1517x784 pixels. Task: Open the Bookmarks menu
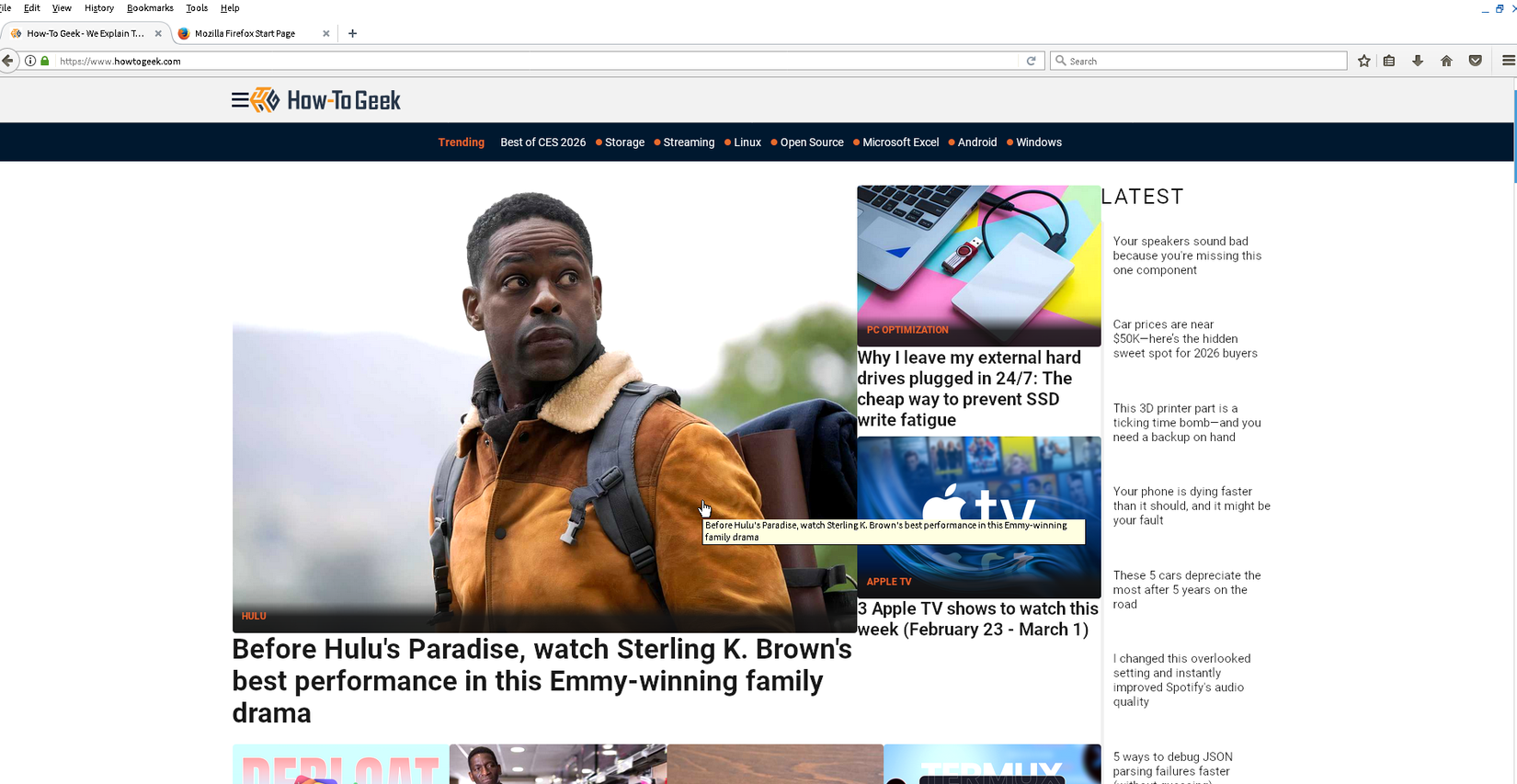(x=150, y=7)
